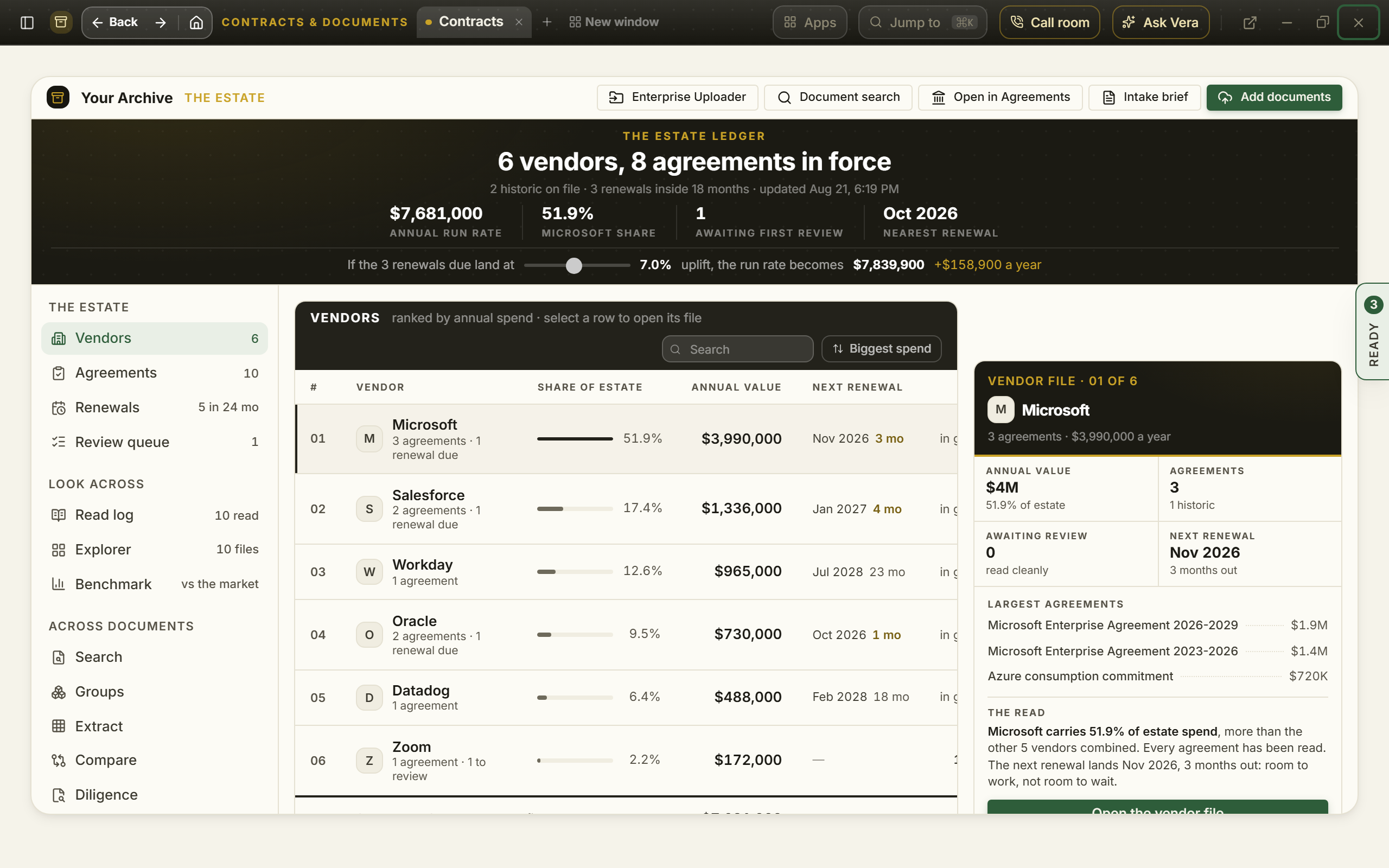Viewport: 1389px width, 868px height.
Task: Open Diligence in the sidebar
Action: pos(155,795)
